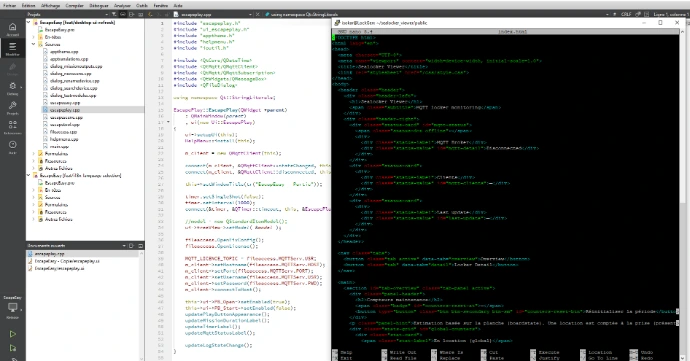Open the Design mode in sidebar
Image resolution: width=690 pixels, height=361 pixels.
(12, 69)
